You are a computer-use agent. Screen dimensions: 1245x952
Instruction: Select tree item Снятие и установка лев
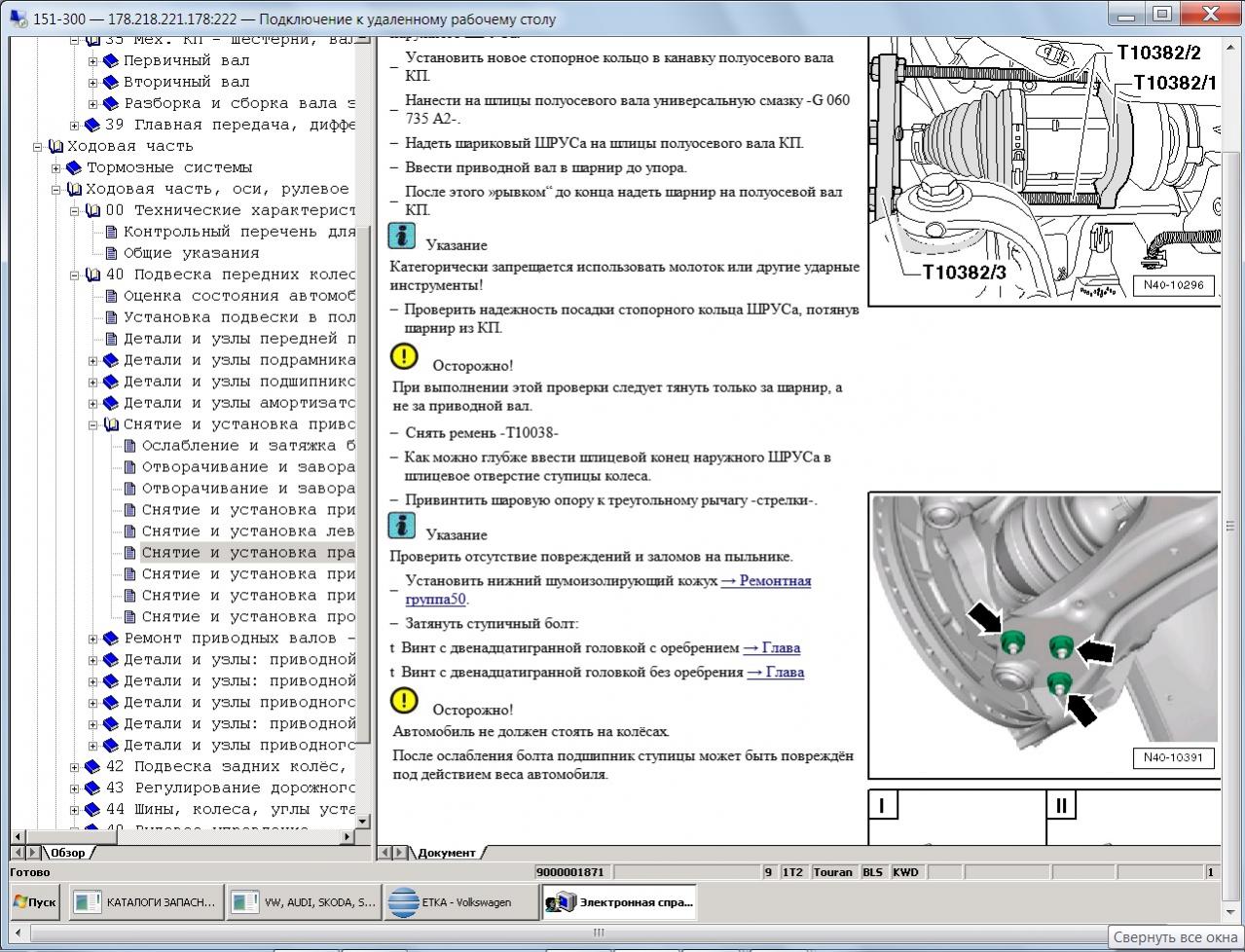248,531
